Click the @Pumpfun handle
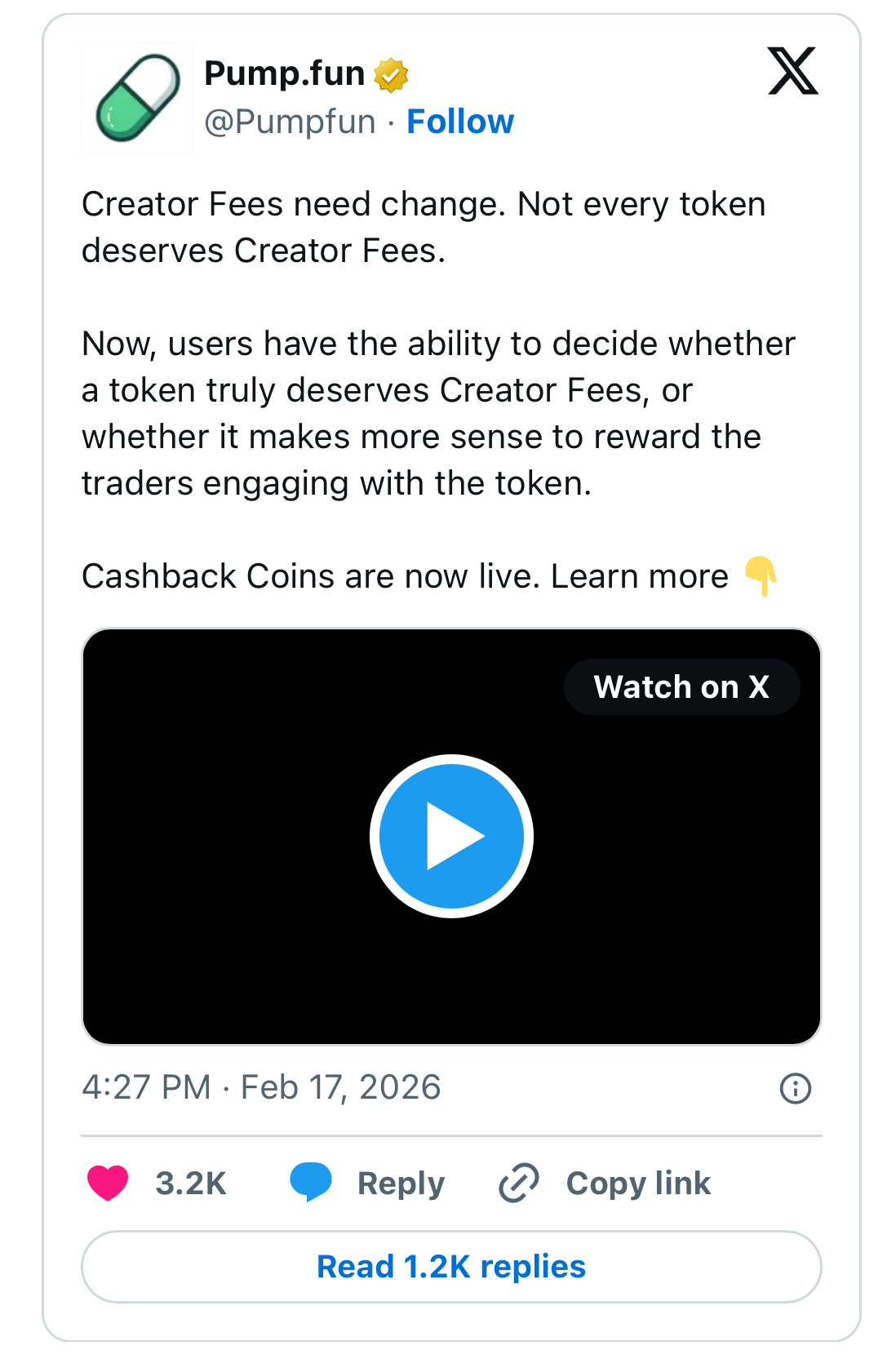 coord(290,121)
